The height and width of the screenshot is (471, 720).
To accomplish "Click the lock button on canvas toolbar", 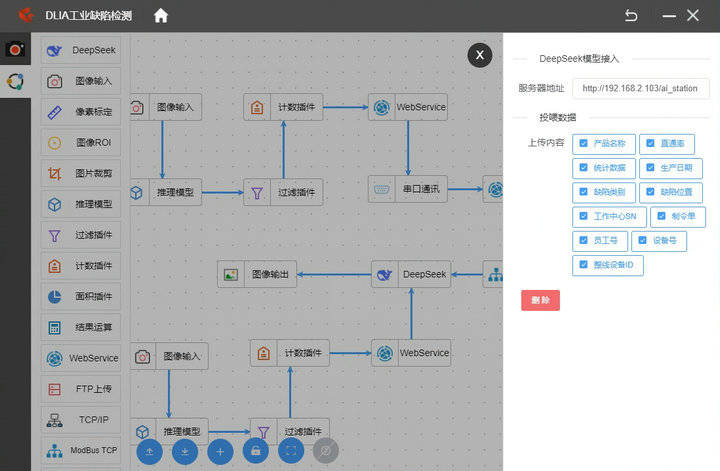I will 256,452.
